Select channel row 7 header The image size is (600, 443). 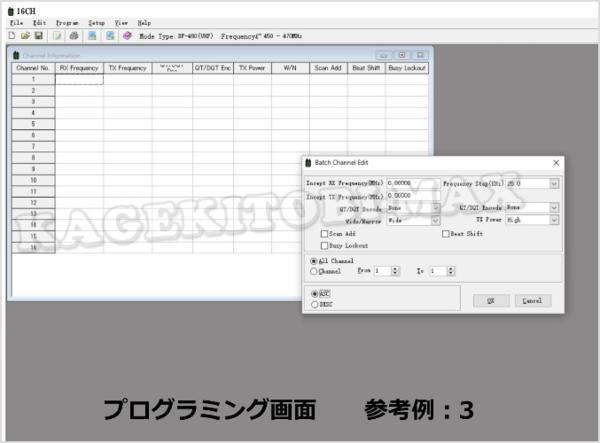pos(33,147)
